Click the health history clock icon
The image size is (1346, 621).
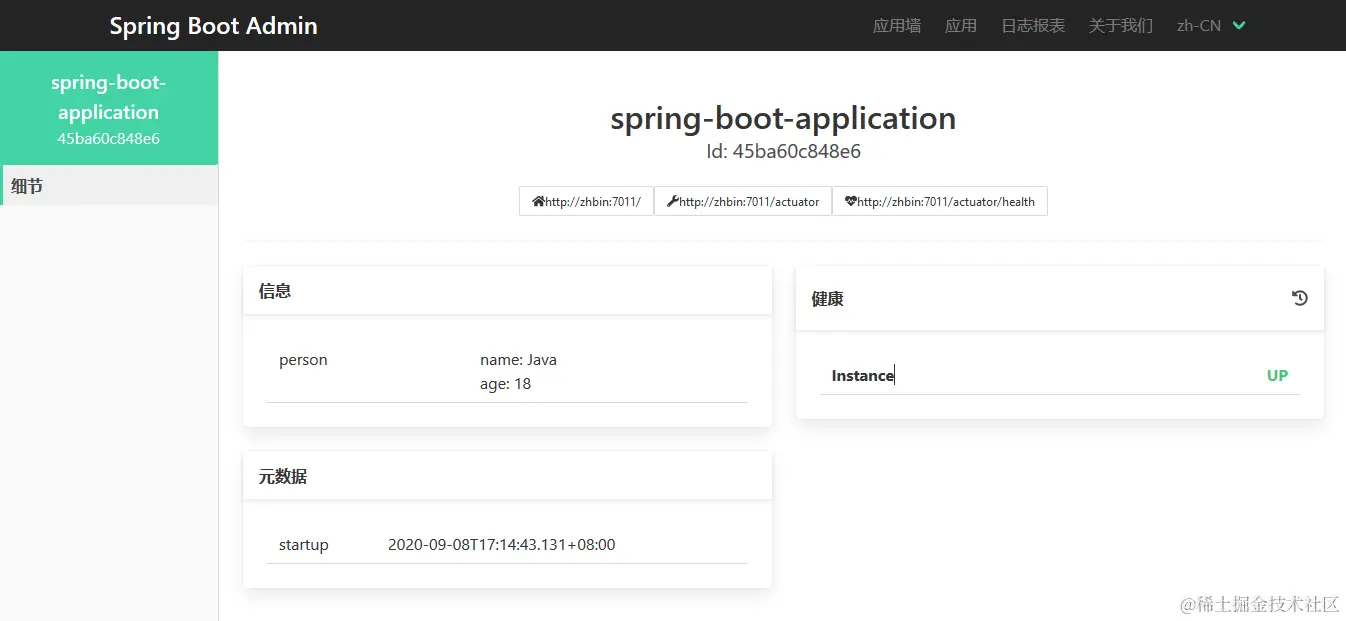tap(1299, 298)
